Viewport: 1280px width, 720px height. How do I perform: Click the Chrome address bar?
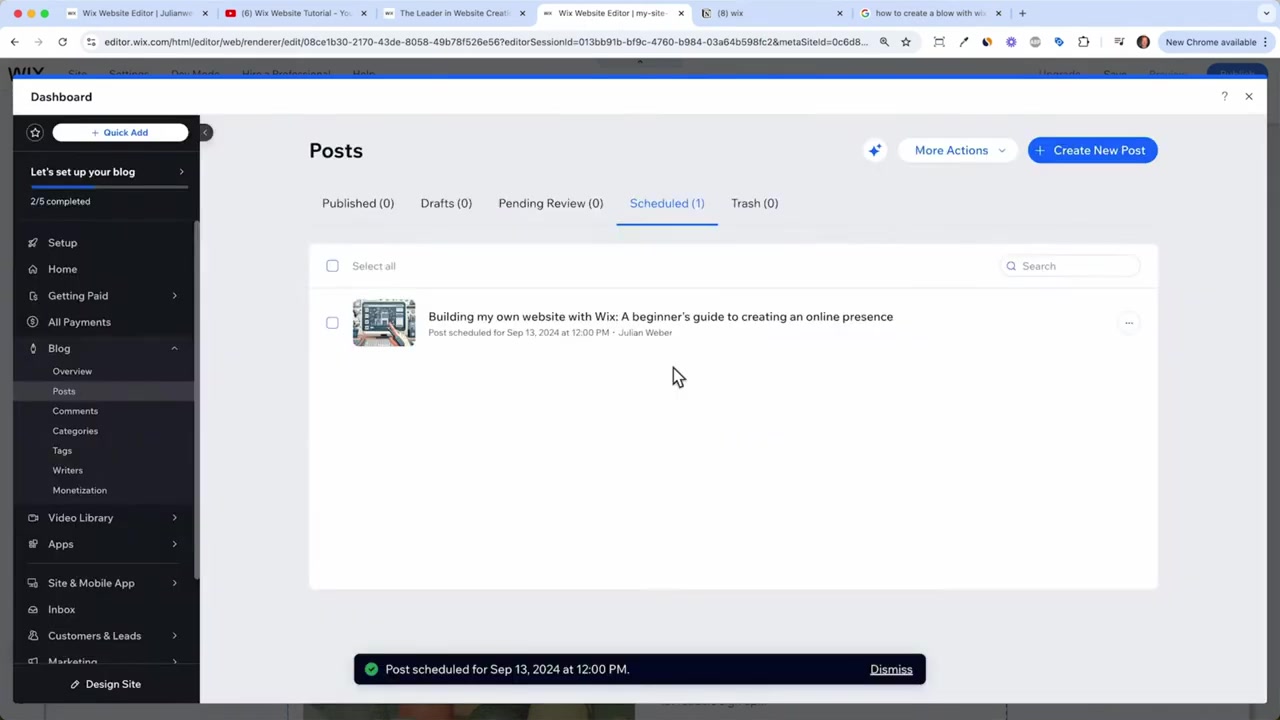pos(485,42)
